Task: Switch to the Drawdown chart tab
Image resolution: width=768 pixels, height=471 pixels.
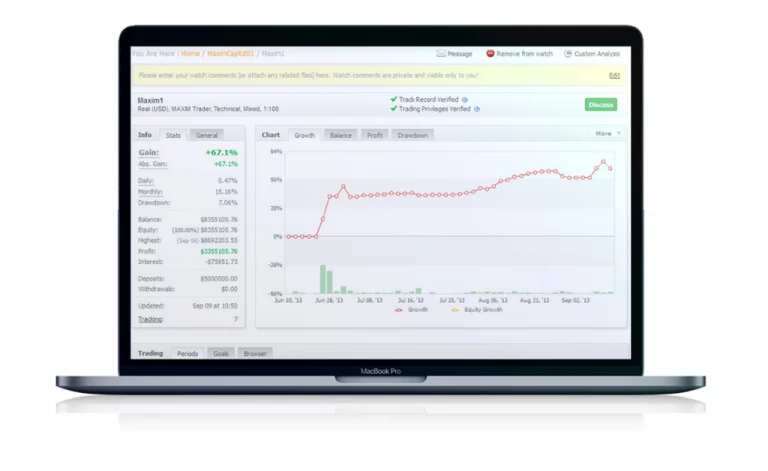Action: (412, 135)
